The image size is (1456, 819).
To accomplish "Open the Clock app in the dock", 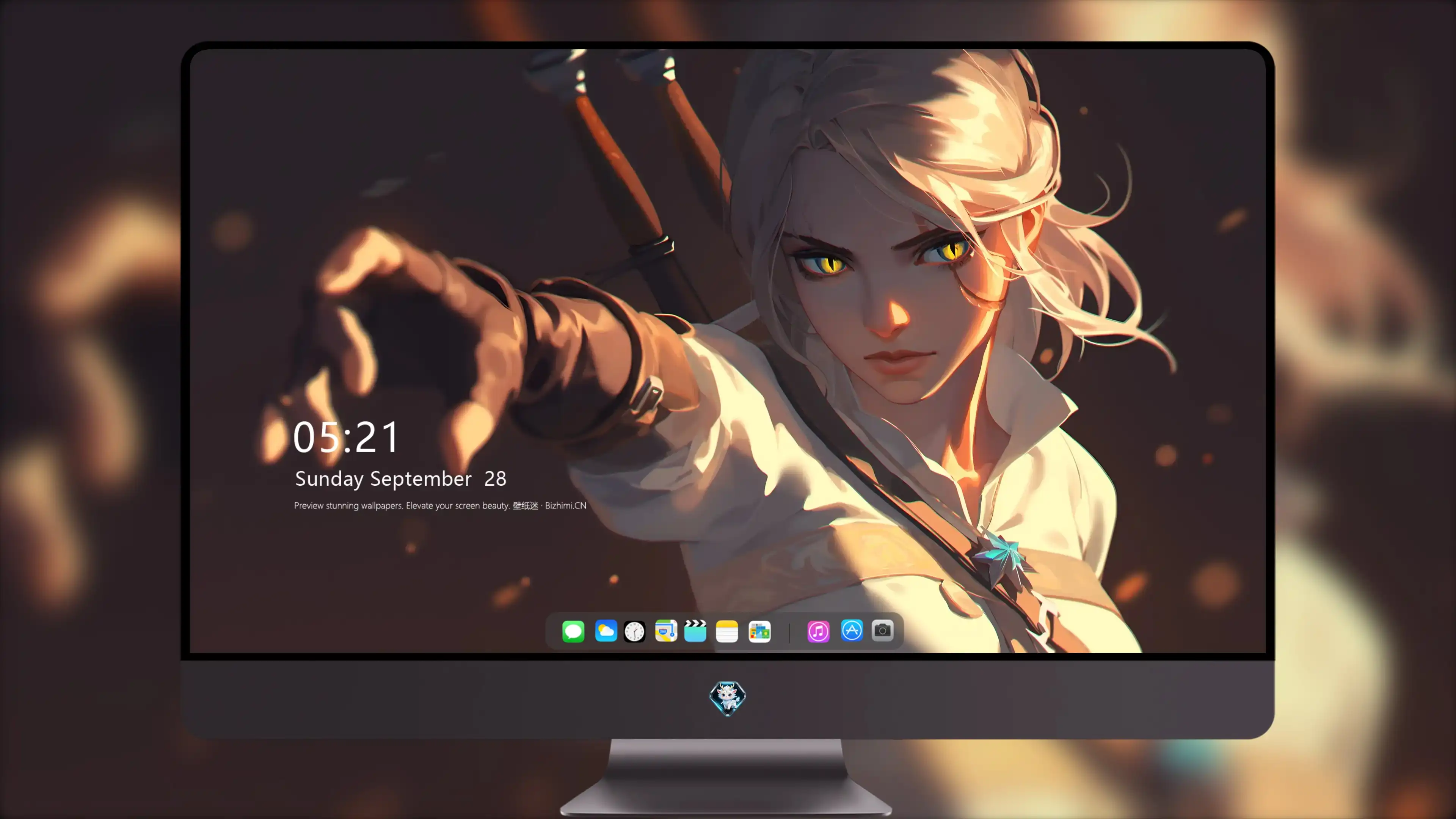I will point(634,631).
